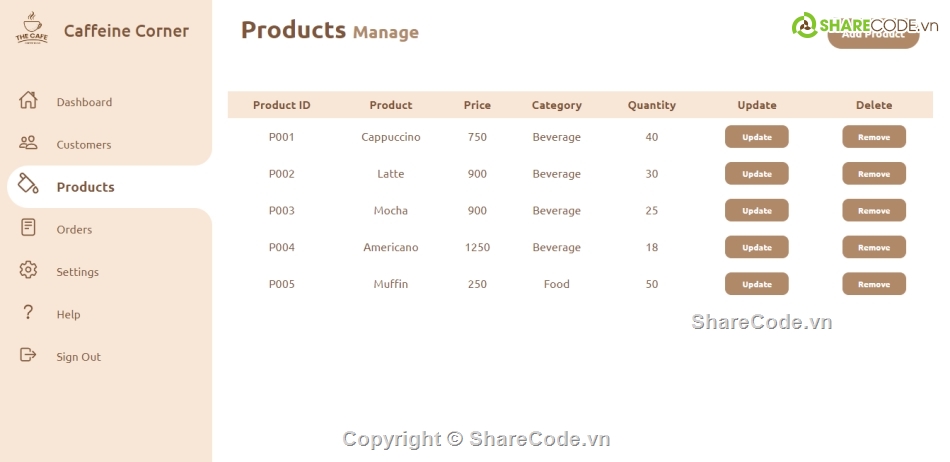
Task: Click the Help question mark icon
Action: pyautogui.click(x=28, y=313)
